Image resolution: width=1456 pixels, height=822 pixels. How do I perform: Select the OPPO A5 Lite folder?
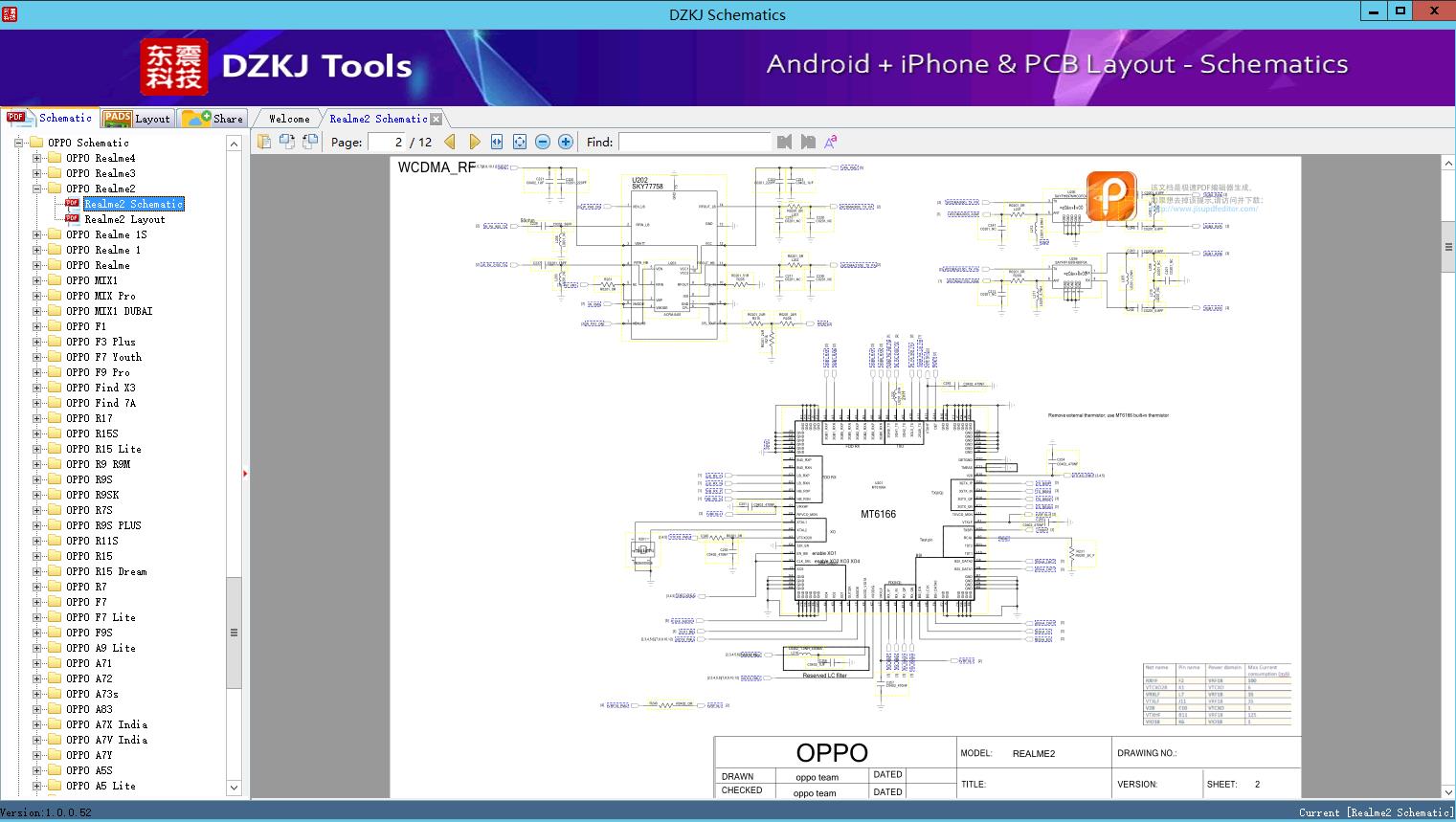101,786
